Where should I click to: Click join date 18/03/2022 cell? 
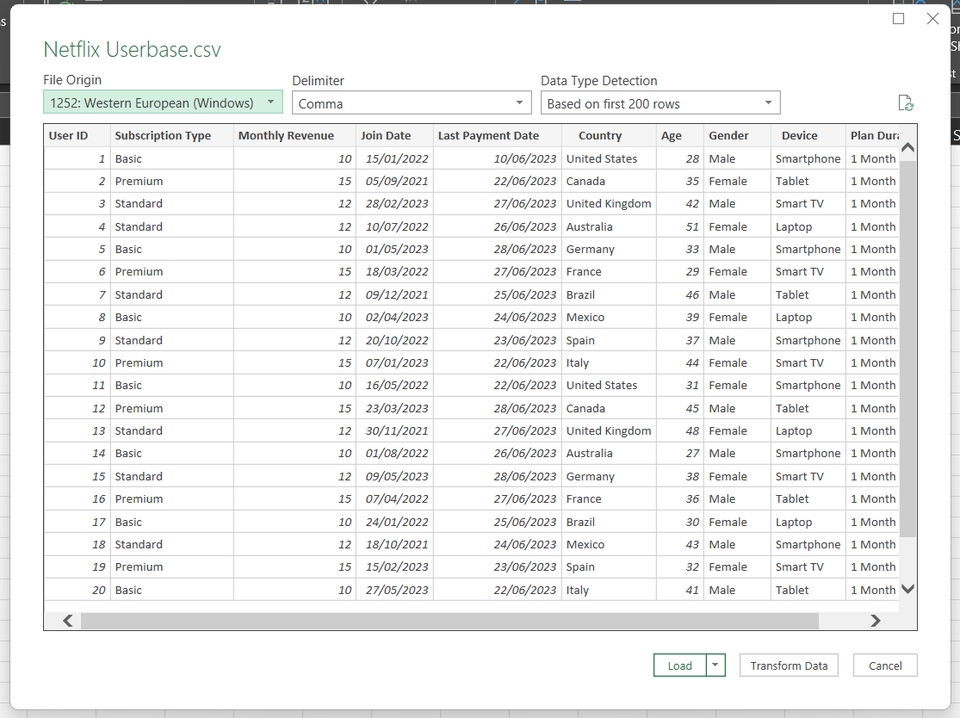(394, 272)
